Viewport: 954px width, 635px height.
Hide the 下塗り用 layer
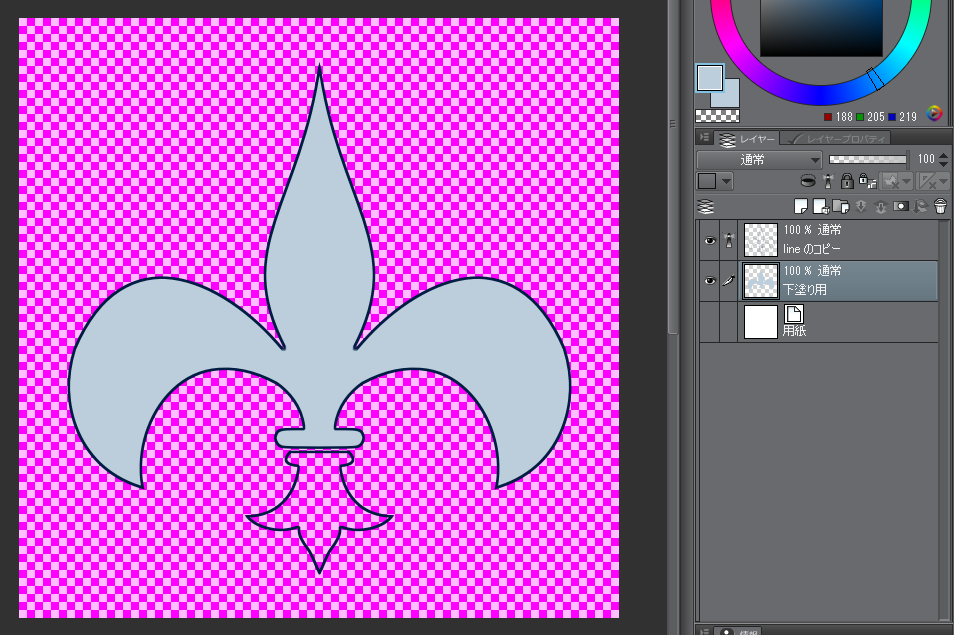click(709, 280)
